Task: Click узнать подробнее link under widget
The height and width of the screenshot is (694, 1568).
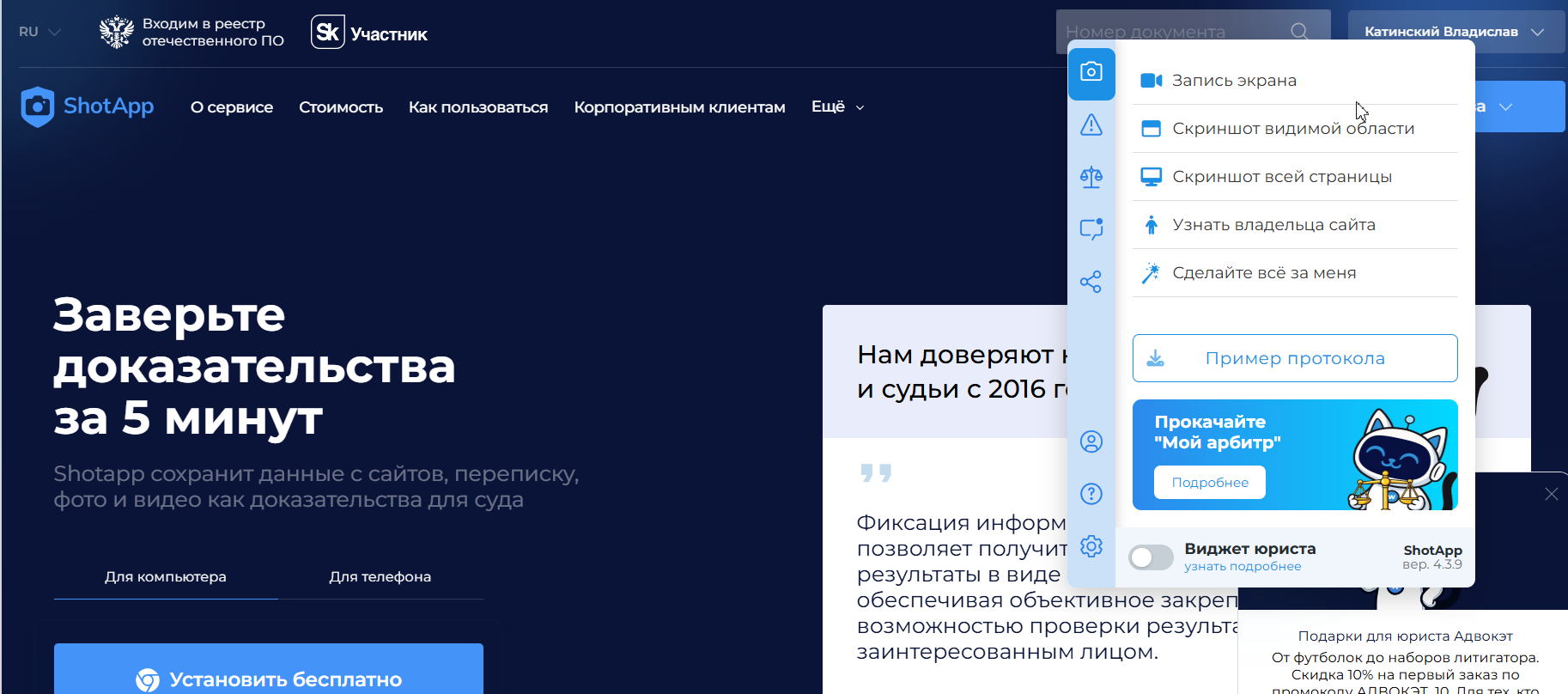Action: (1243, 567)
